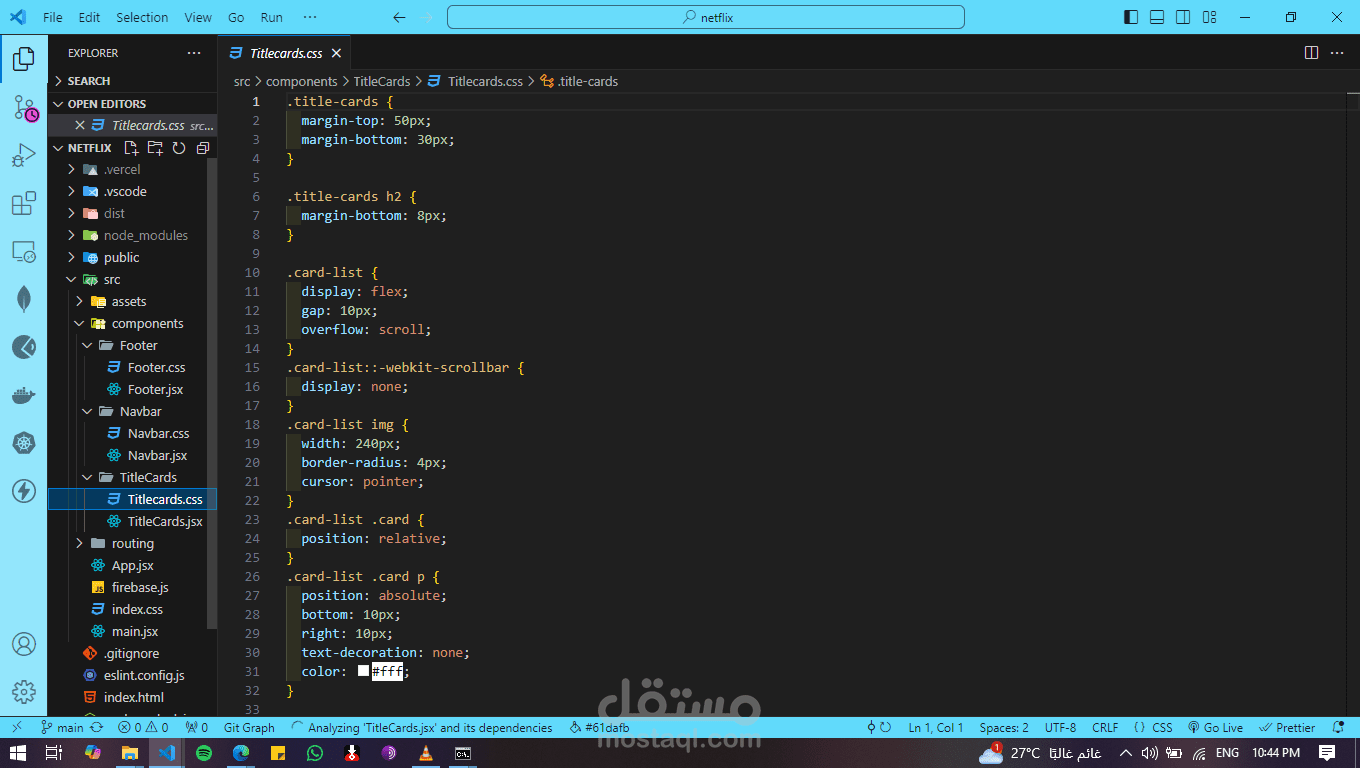The height and width of the screenshot is (768, 1360).
Task: Select the Titlecards.css editor tab
Action: point(286,53)
